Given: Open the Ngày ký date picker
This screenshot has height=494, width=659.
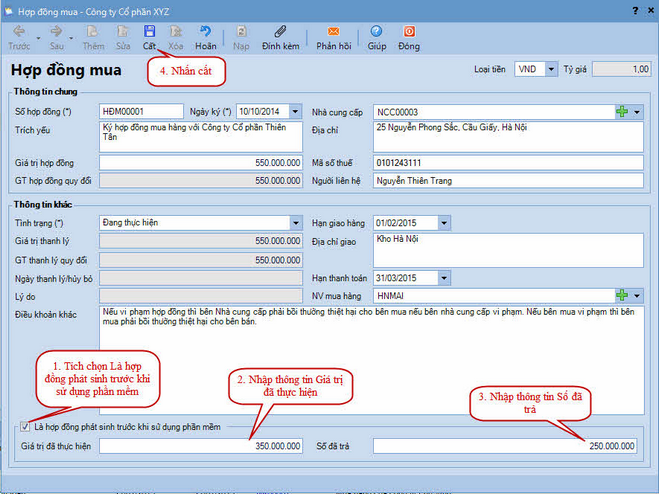Looking at the screenshot, I should click(x=295, y=112).
